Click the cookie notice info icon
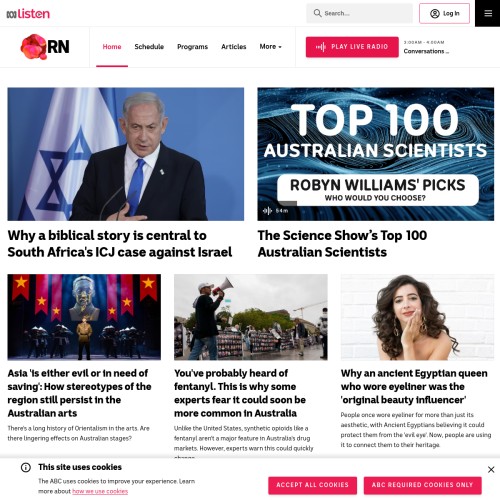Screen dimensions: 500x500 pos(26,467)
